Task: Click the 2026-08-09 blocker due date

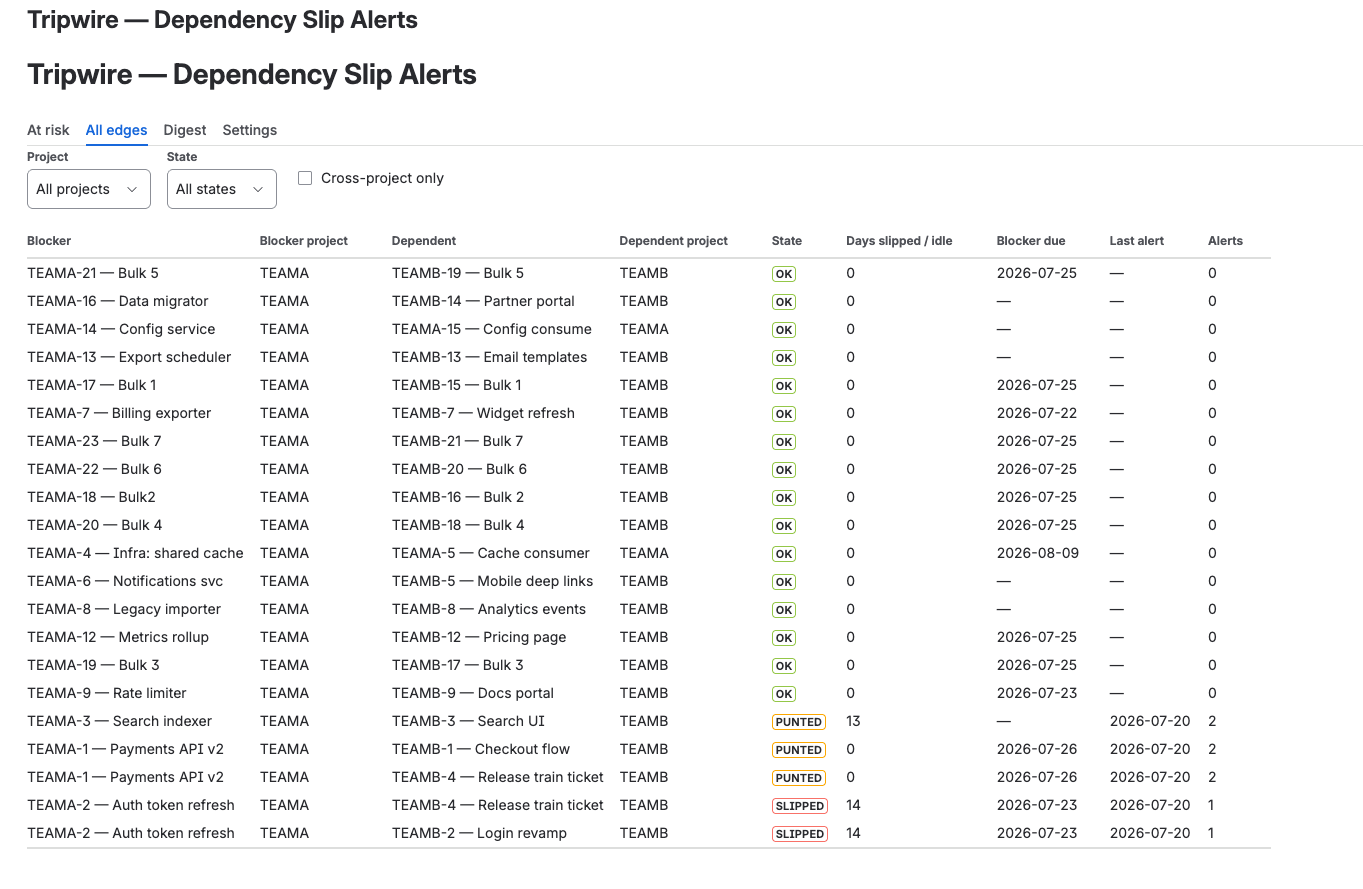Action: pos(1038,553)
